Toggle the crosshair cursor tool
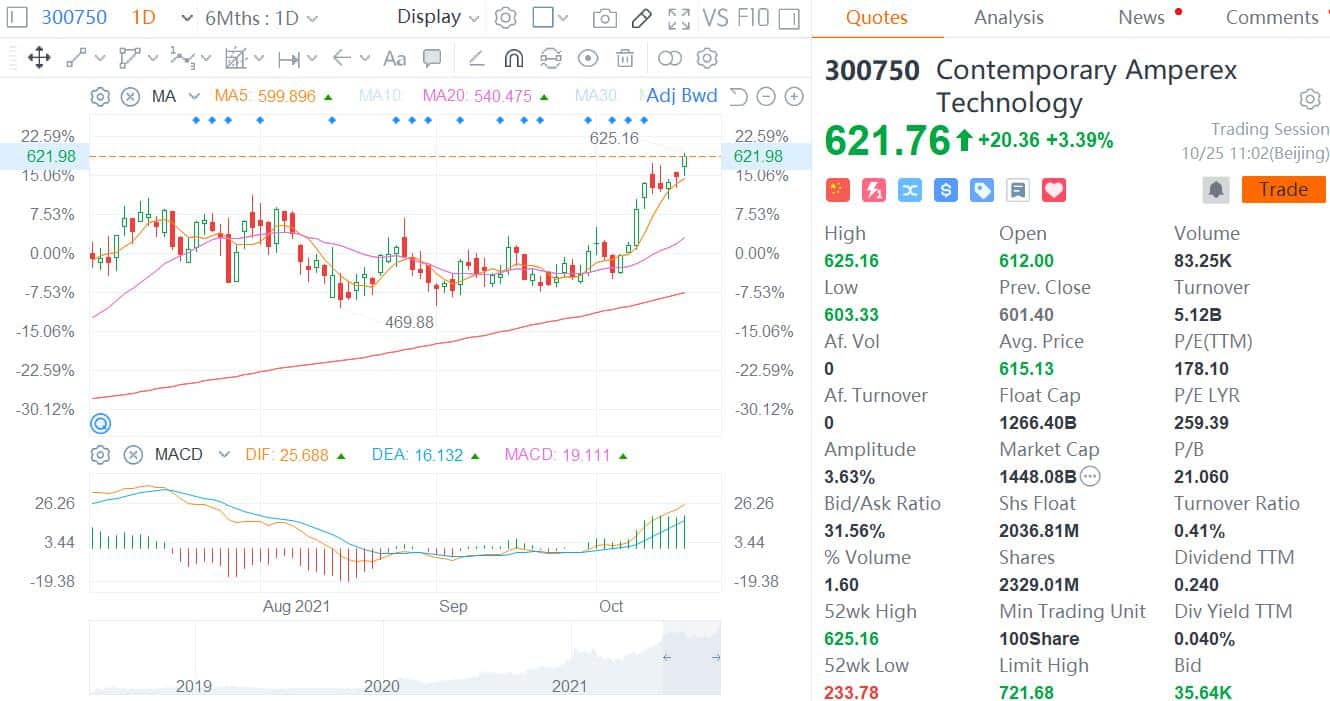This screenshot has width=1330, height=701. (39, 59)
